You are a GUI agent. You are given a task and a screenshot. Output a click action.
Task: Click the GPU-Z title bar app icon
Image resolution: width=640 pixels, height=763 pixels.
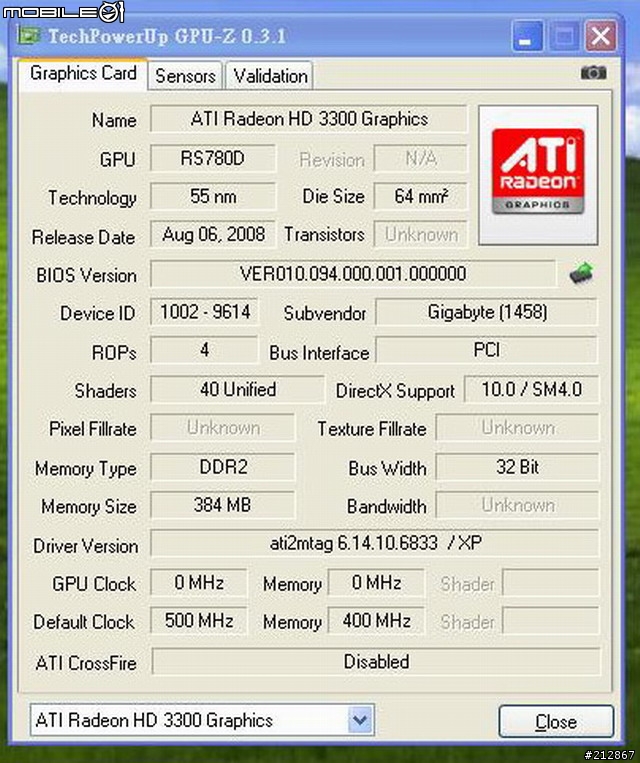28,36
